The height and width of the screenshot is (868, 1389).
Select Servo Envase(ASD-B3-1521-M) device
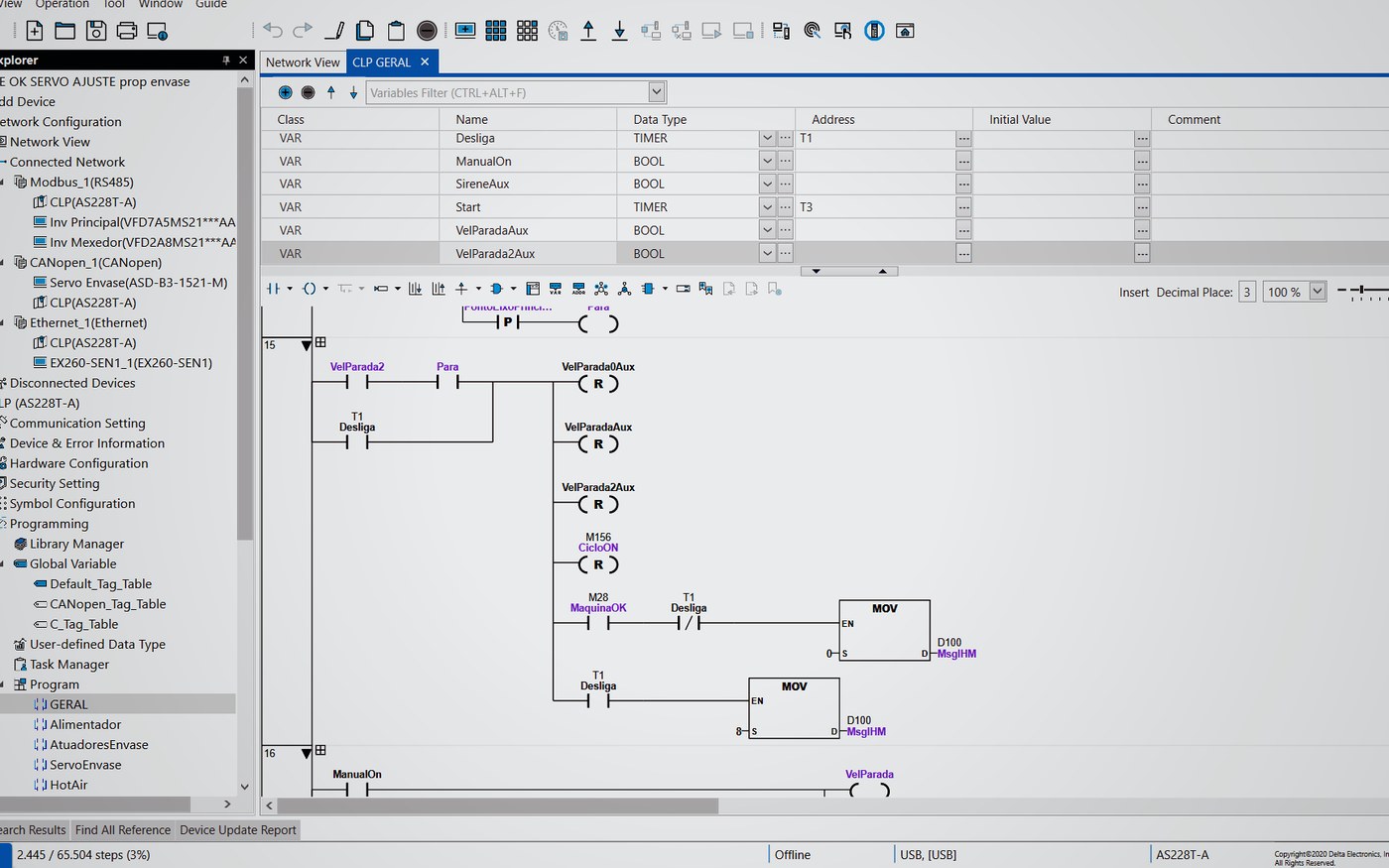[x=138, y=283]
